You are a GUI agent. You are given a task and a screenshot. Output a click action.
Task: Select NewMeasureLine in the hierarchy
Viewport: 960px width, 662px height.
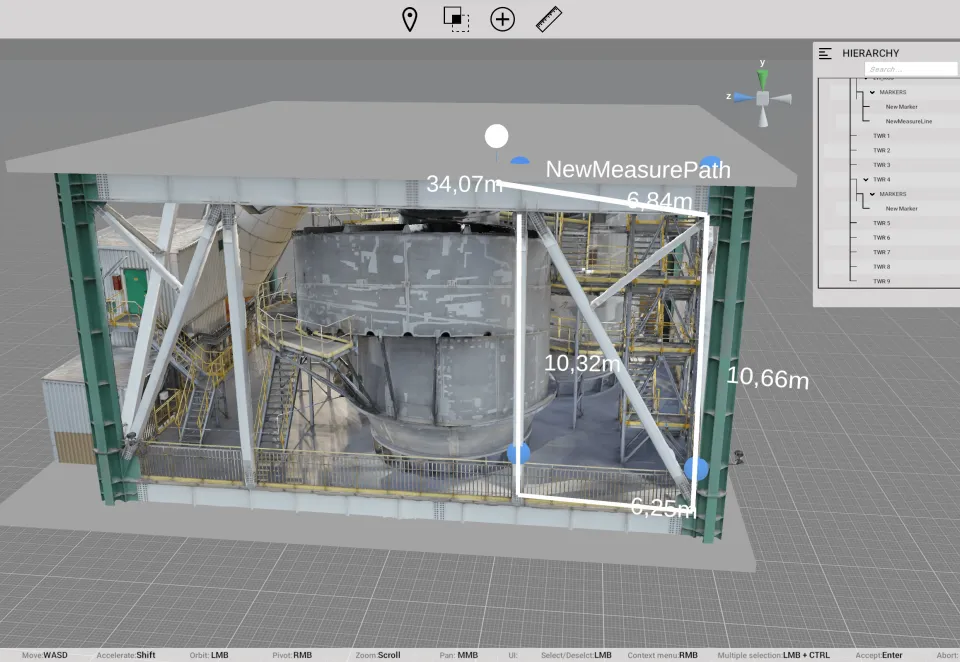click(909, 122)
